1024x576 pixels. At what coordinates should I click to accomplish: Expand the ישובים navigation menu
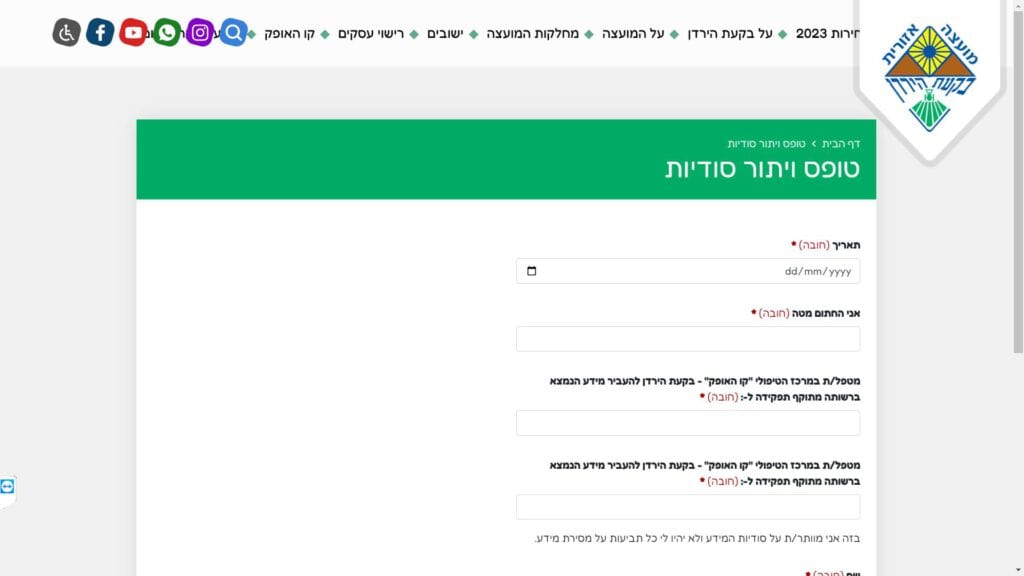pos(444,34)
